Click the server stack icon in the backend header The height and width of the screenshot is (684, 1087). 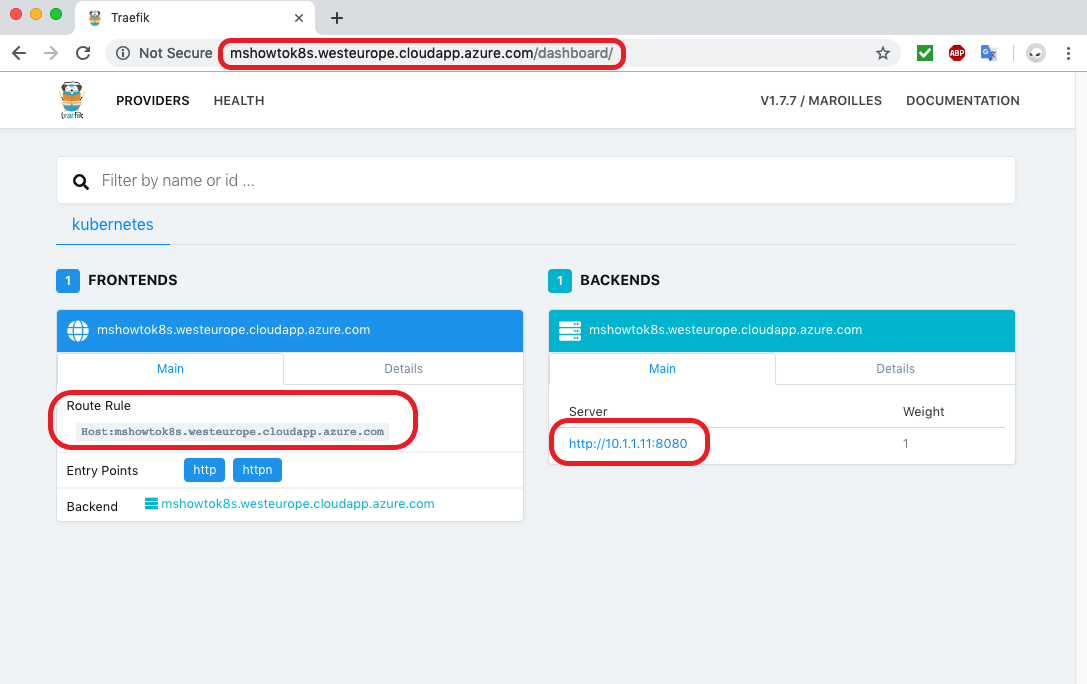point(570,331)
